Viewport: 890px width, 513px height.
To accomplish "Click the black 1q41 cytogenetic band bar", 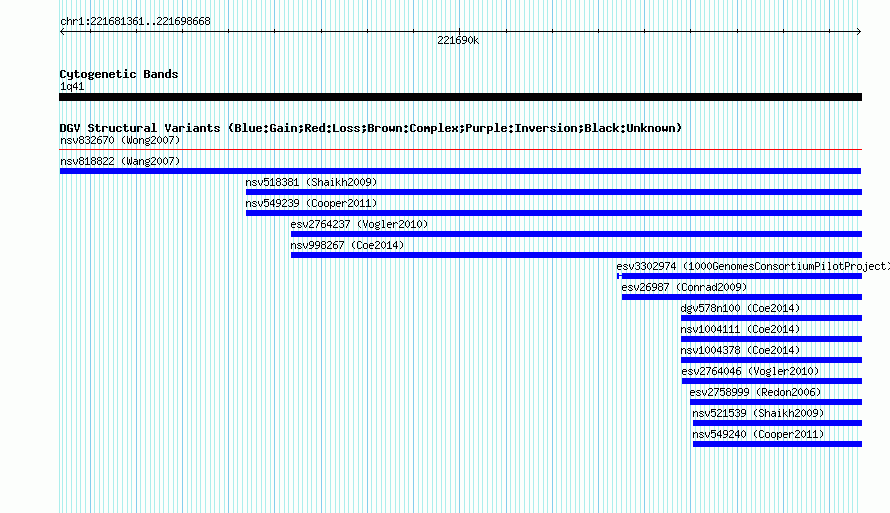I will tap(460, 97).
